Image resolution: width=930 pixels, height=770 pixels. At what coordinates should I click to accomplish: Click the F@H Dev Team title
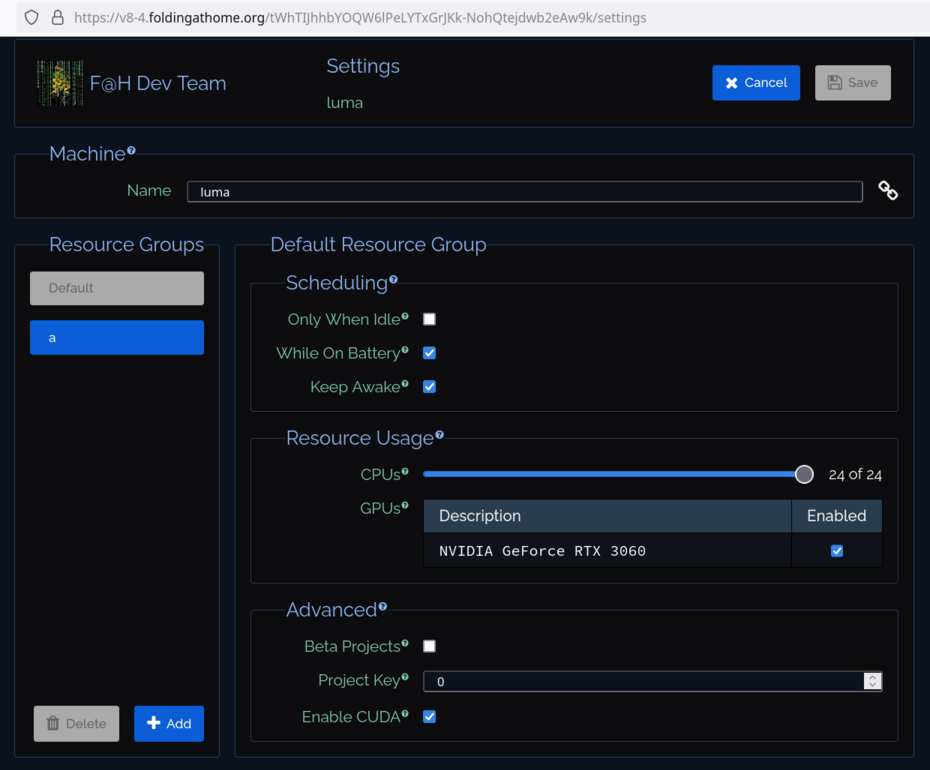(158, 83)
